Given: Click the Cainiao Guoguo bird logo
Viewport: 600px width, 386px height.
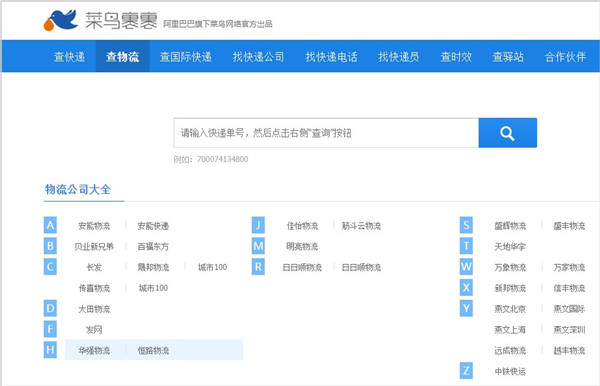Looking at the screenshot, I should point(60,20).
